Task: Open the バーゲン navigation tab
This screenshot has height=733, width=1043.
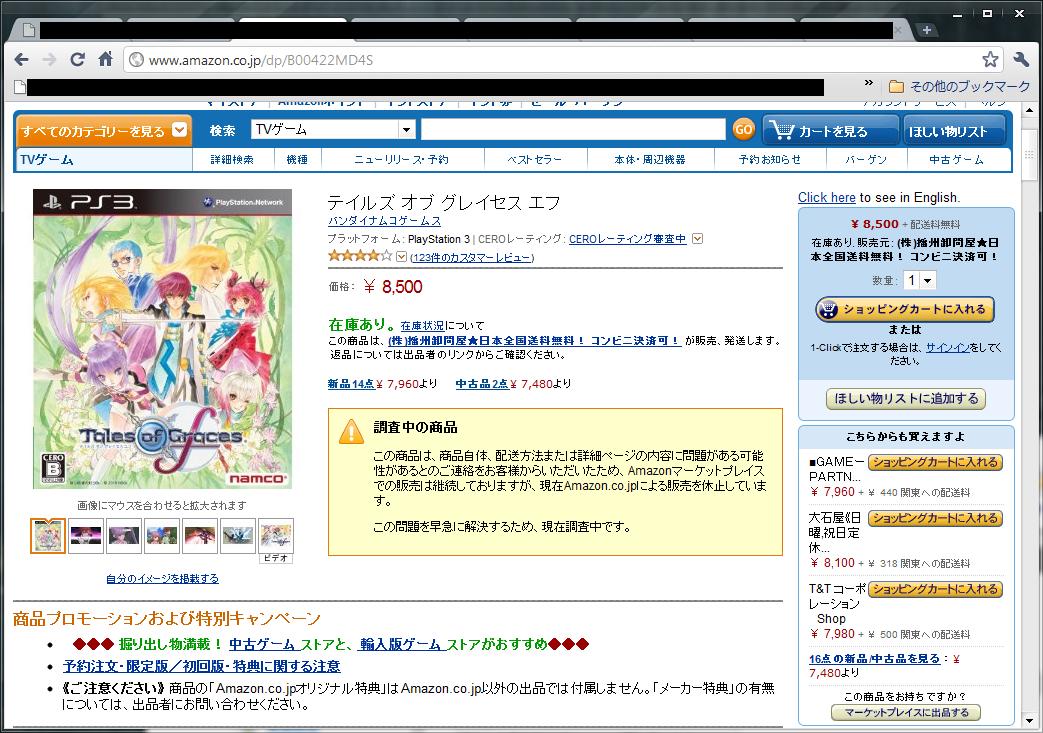Action: [865, 160]
